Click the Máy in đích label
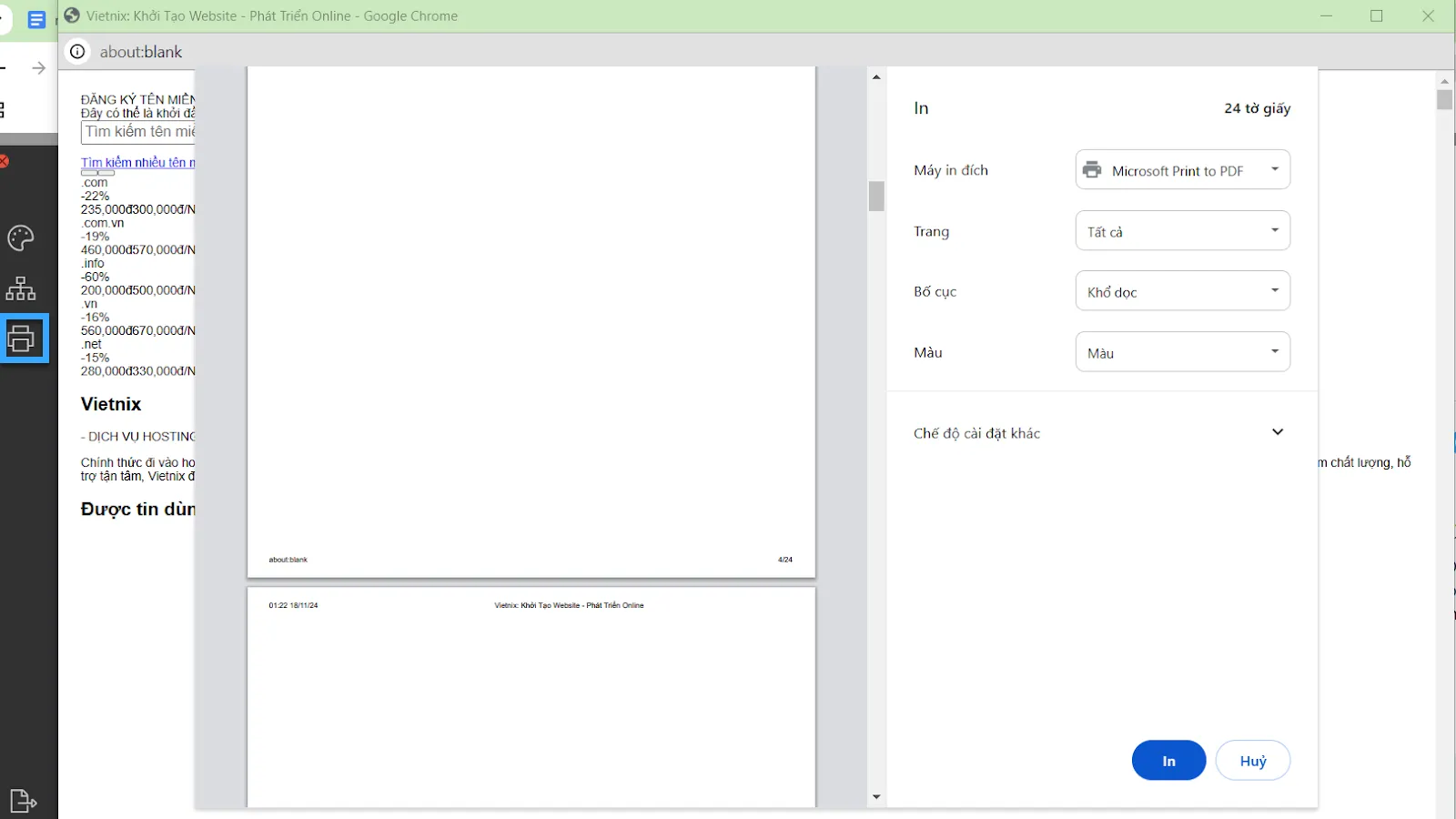Screen dimensions: 1456x819 pyautogui.click(x=951, y=170)
